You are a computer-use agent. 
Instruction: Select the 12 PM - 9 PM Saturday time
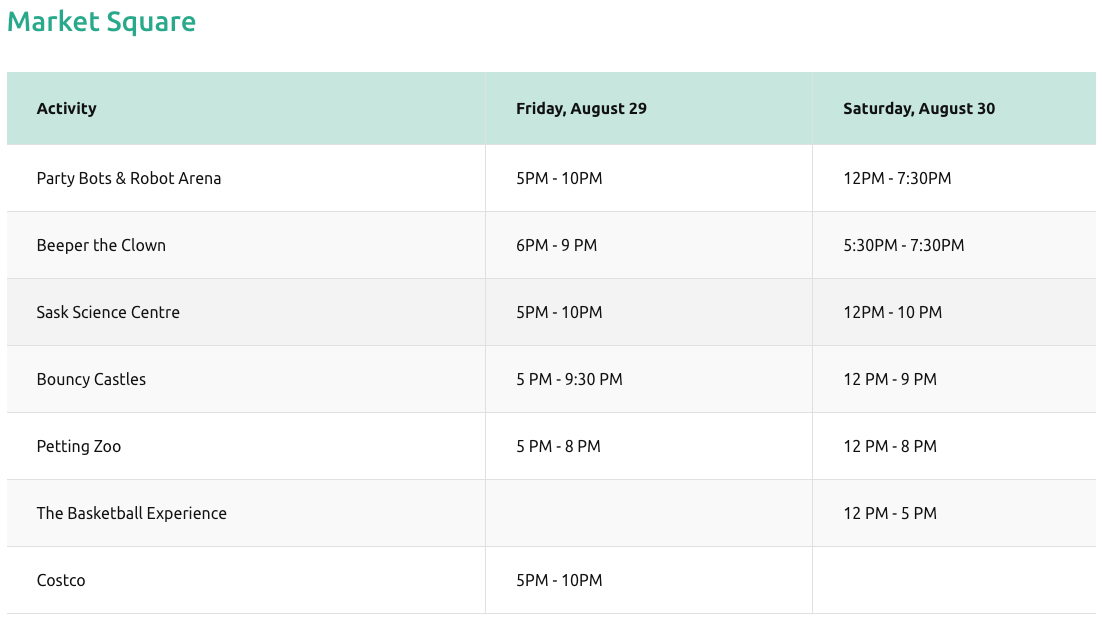point(889,379)
